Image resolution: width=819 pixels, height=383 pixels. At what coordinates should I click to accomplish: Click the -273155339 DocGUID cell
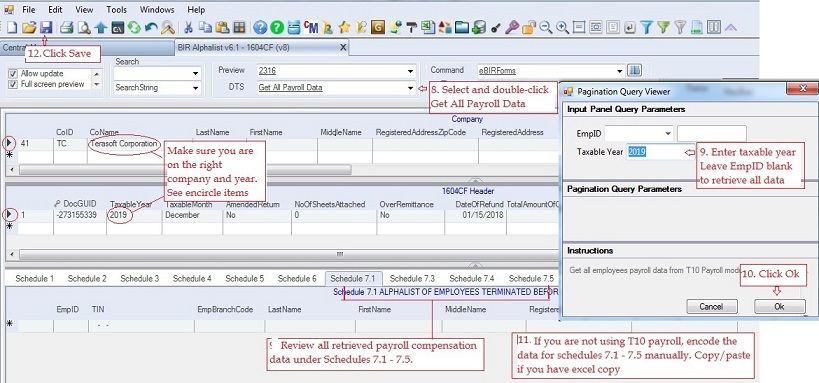tap(79, 215)
